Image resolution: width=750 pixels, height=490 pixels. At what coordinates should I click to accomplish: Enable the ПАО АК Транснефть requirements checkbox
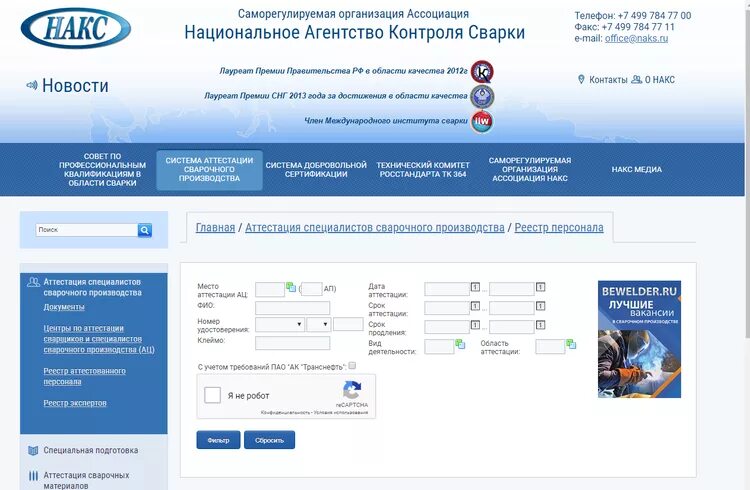[352, 366]
